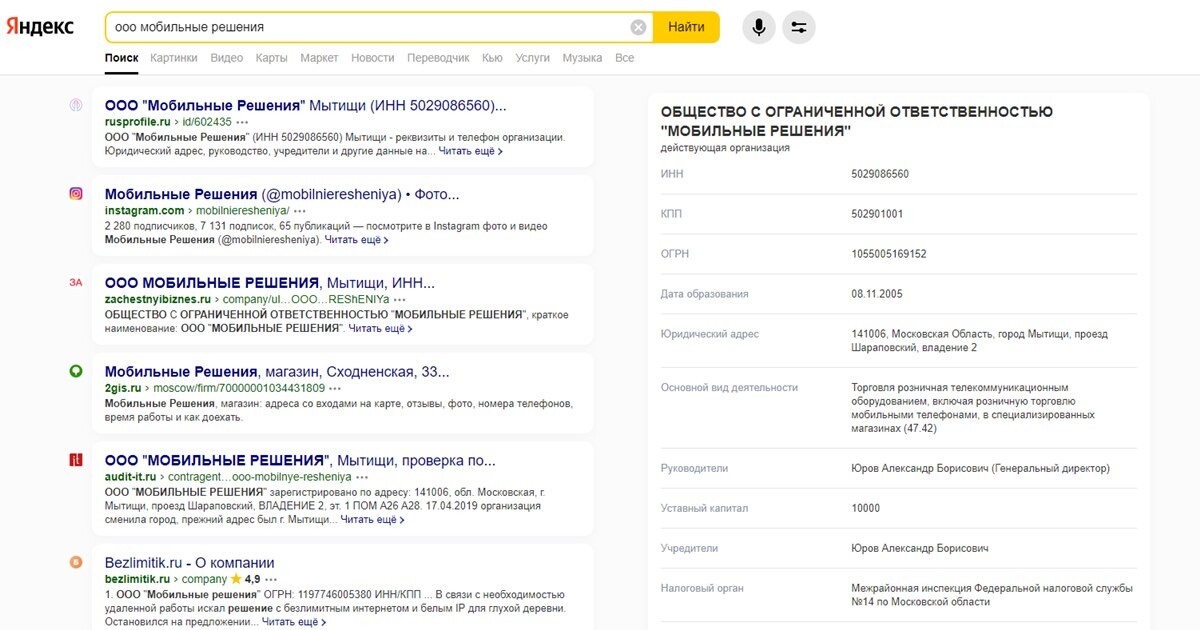
Task: Open three-dot menu for 2gis.ru result
Action: (x=336, y=388)
